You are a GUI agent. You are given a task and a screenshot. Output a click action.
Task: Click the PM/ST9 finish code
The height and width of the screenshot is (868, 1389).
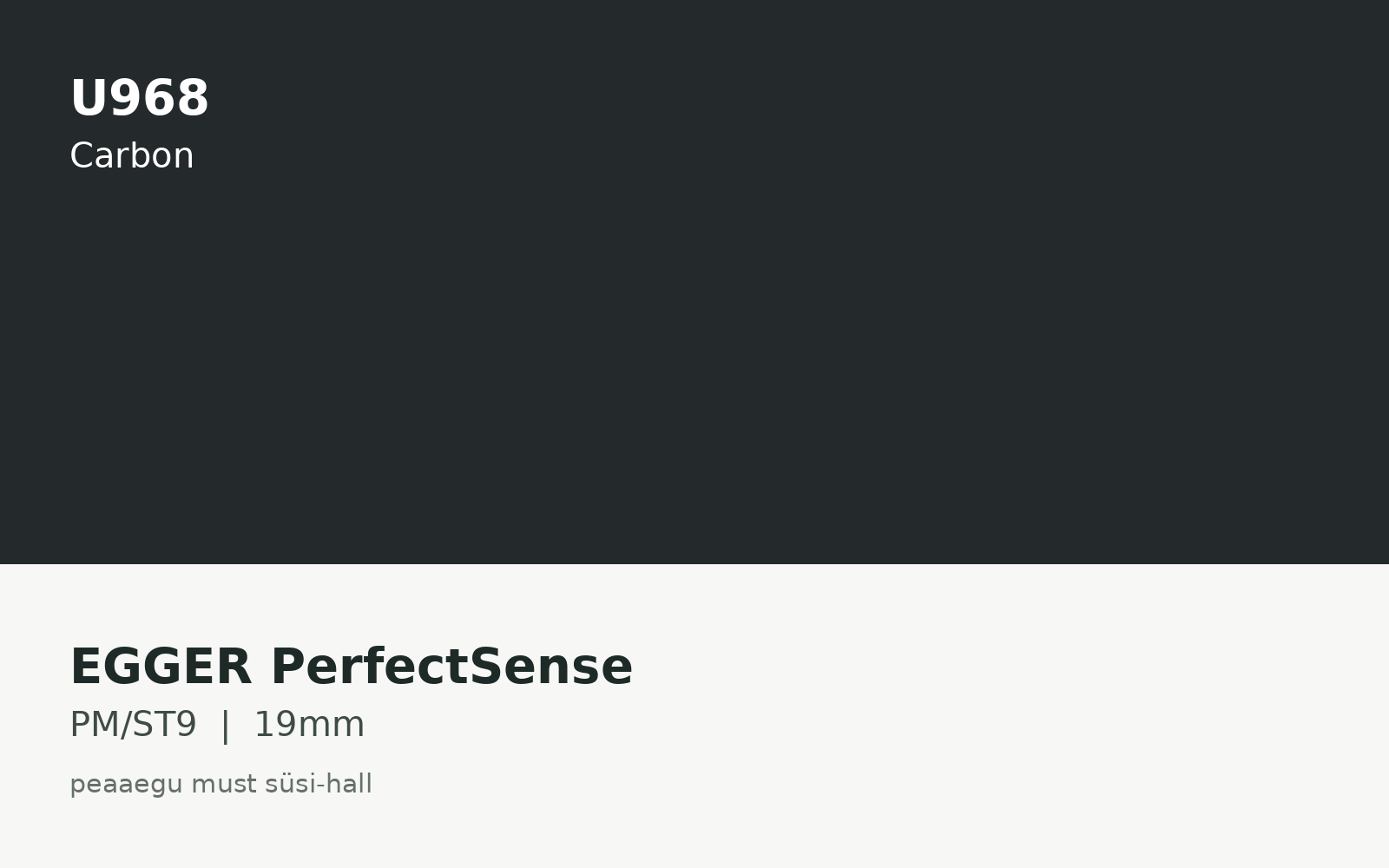[133, 725]
